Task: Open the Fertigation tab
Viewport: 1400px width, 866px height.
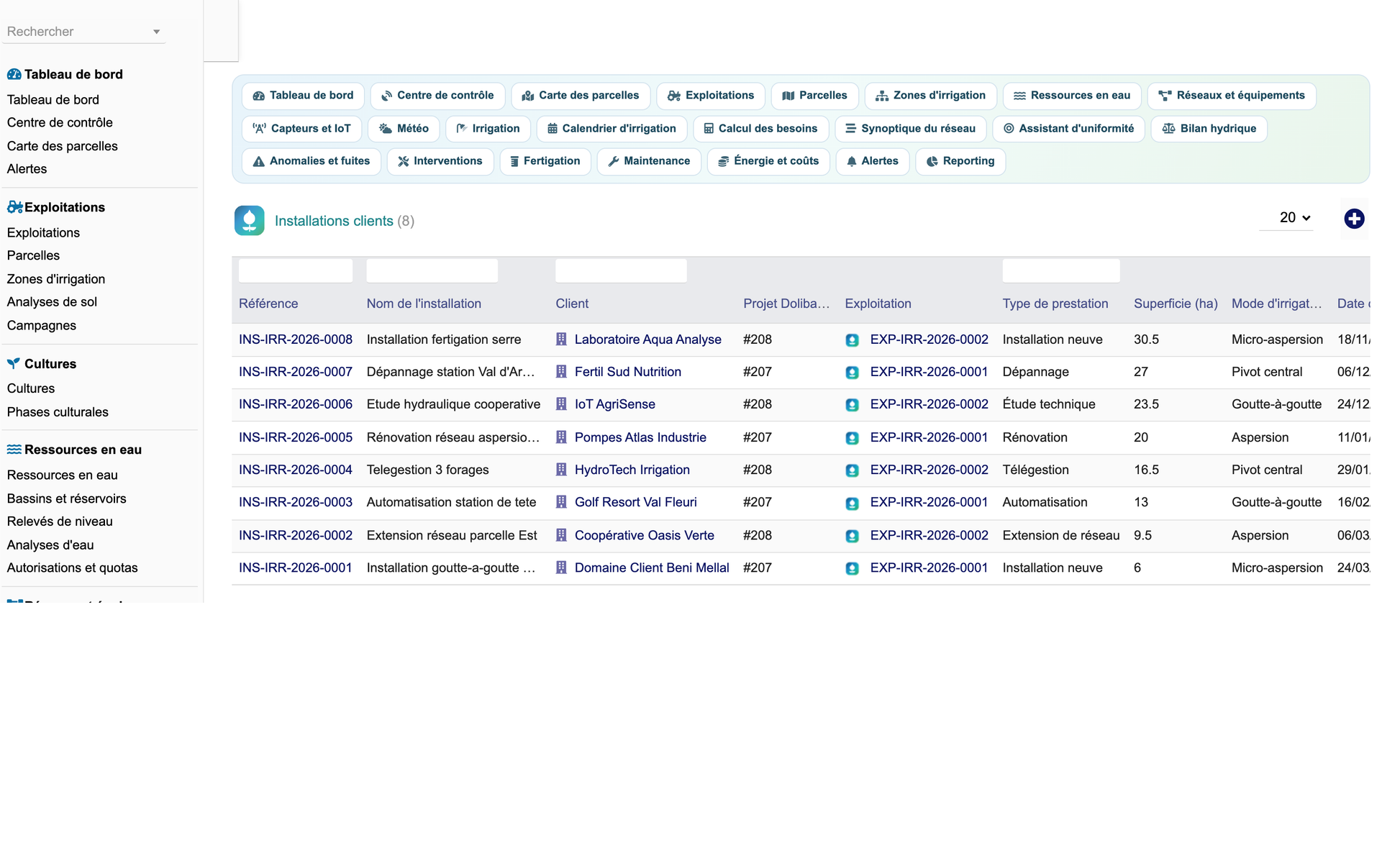Action: click(545, 161)
